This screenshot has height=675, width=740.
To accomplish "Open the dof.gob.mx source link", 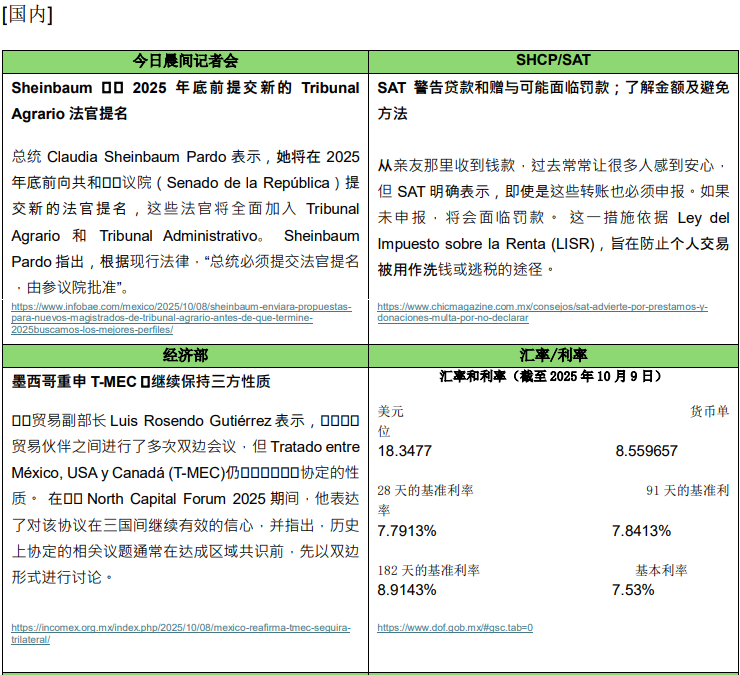I will coord(454,628).
